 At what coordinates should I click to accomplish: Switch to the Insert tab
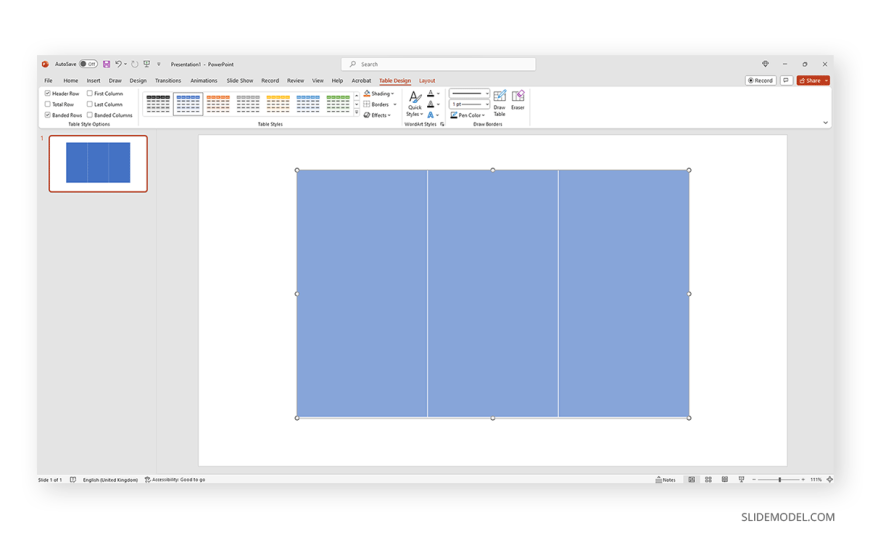coord(93,80)
